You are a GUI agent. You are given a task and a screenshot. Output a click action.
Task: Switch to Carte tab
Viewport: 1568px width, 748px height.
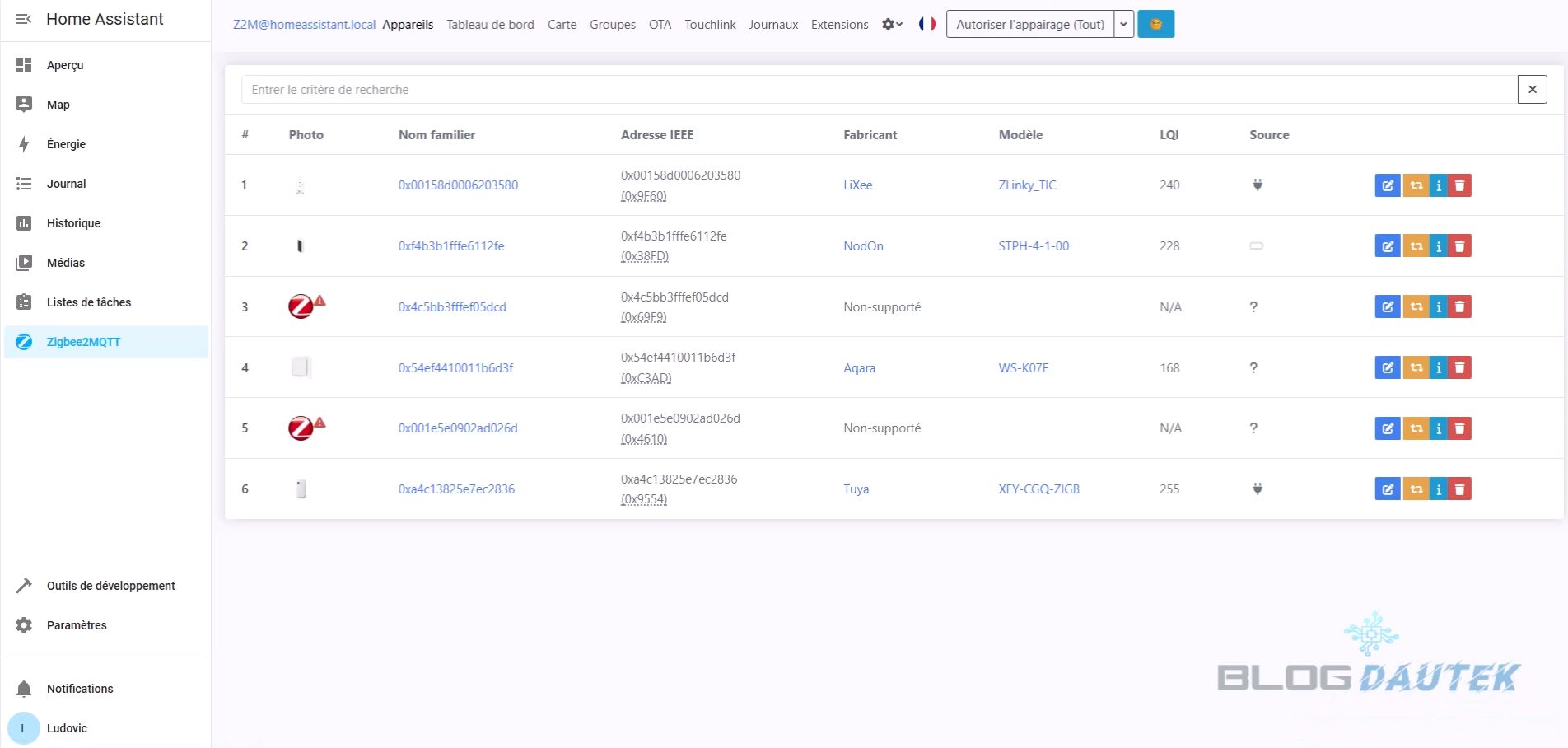pos(562,25)
